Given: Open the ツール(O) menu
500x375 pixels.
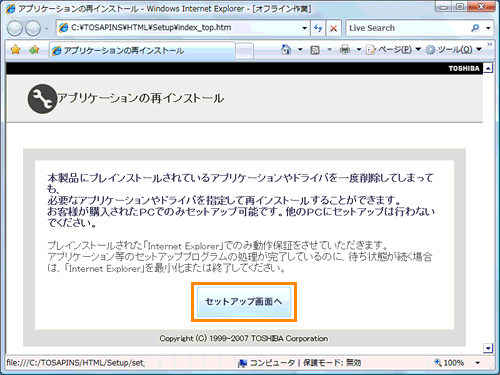Looking at the screenshot, I should click(454, 50).
